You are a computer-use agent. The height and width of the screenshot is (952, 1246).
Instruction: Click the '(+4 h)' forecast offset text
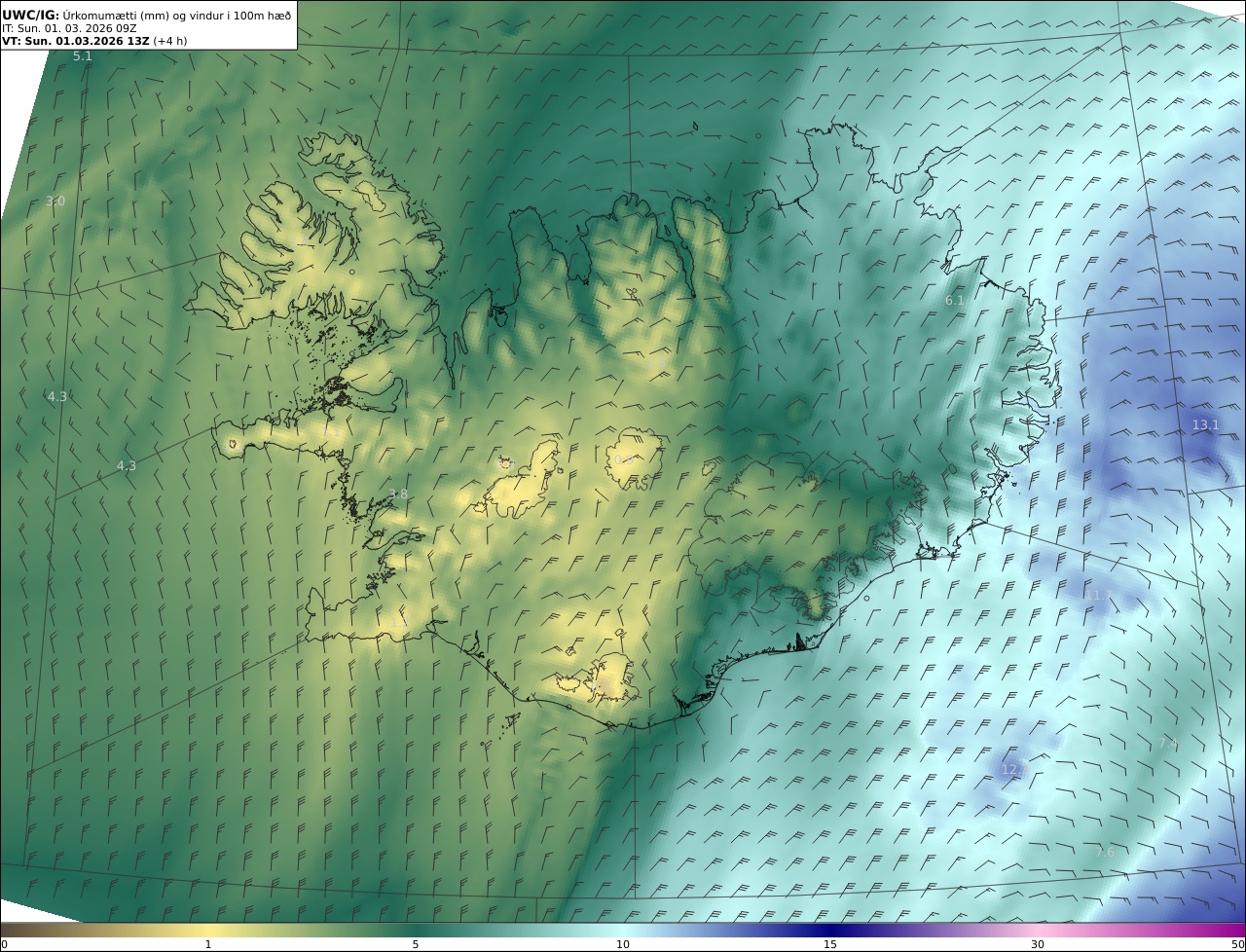click(171, 41)
